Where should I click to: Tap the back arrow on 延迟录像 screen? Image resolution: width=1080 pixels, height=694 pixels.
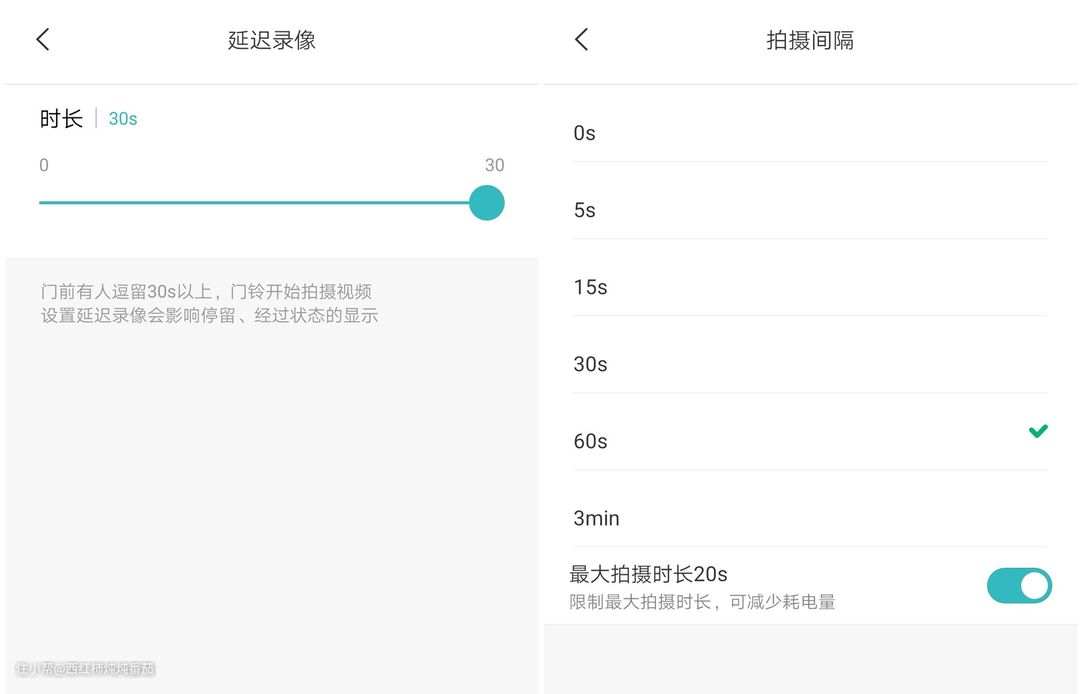pyautogui.click(x=43, y=40)
